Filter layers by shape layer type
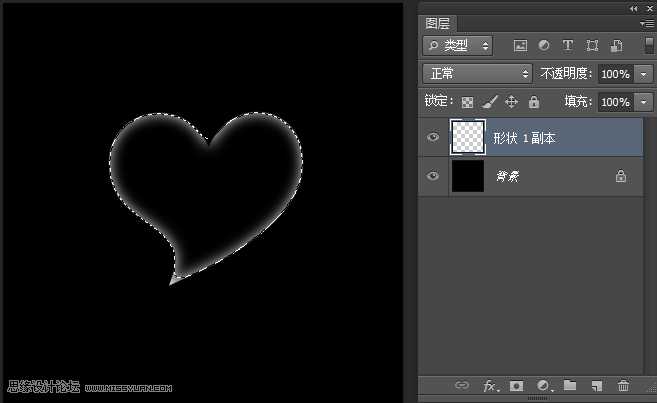Viewport: 657px width, 403px height. (x=592, y=46)
